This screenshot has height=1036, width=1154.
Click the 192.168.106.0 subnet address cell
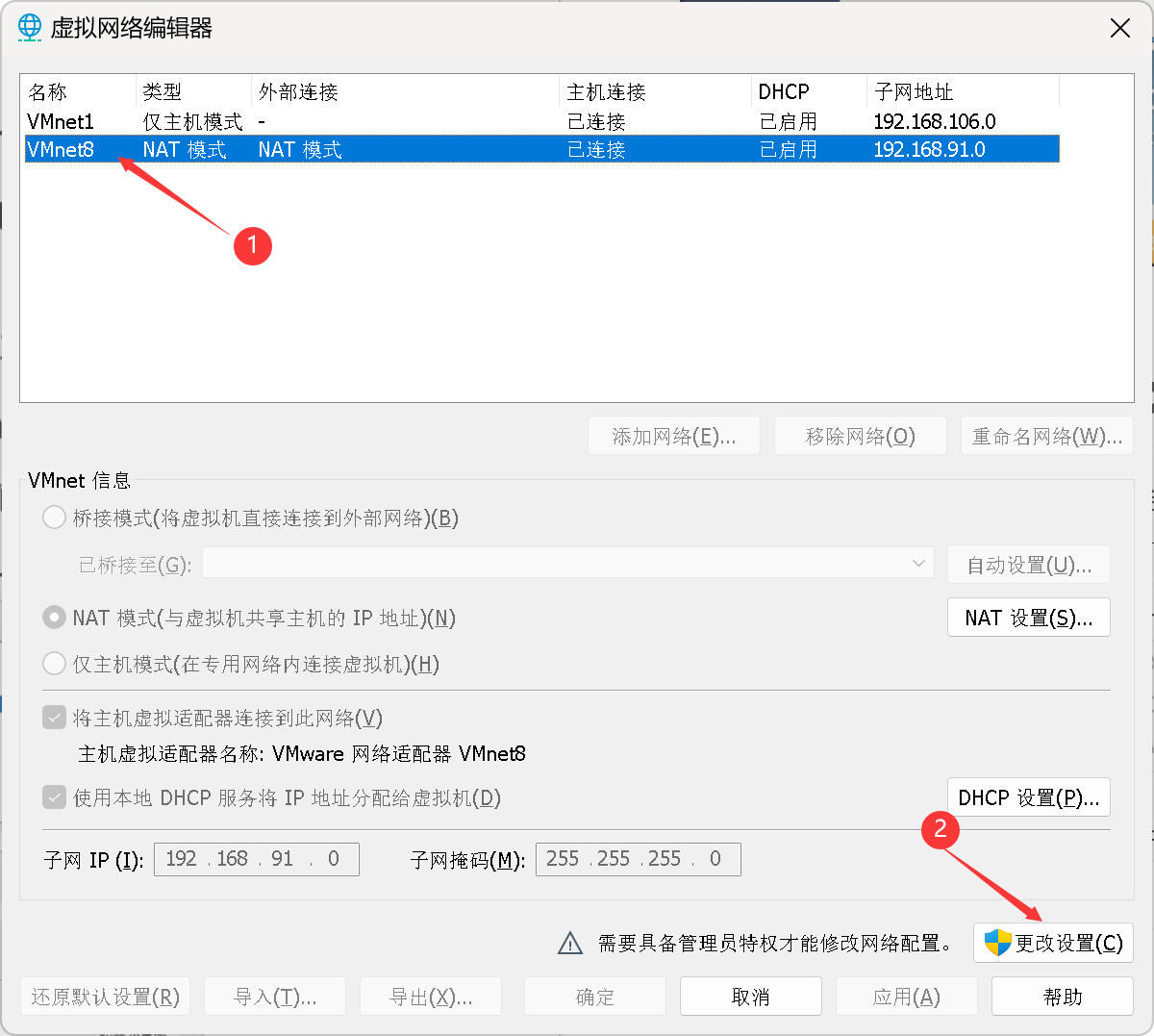pos(935,122)
